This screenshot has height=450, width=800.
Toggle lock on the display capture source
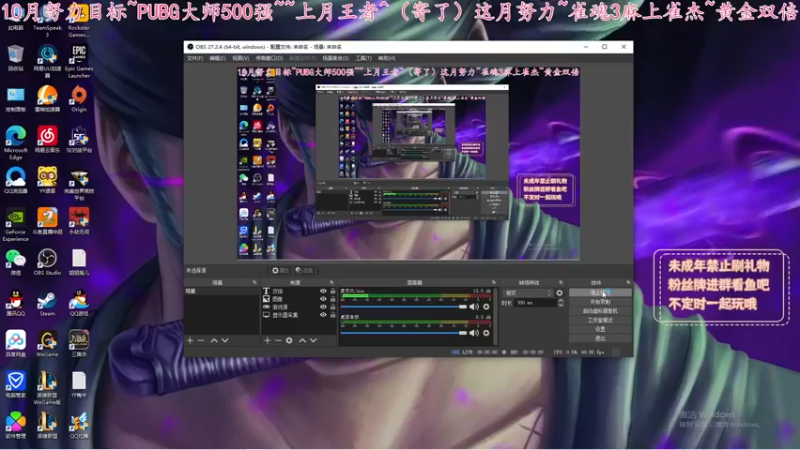click(x=333, y=315)
